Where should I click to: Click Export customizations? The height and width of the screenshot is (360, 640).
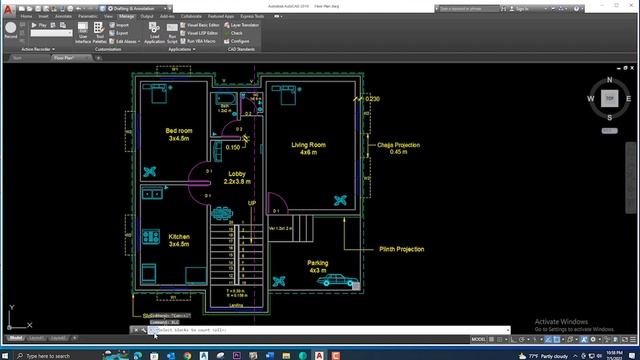(119, 33)
